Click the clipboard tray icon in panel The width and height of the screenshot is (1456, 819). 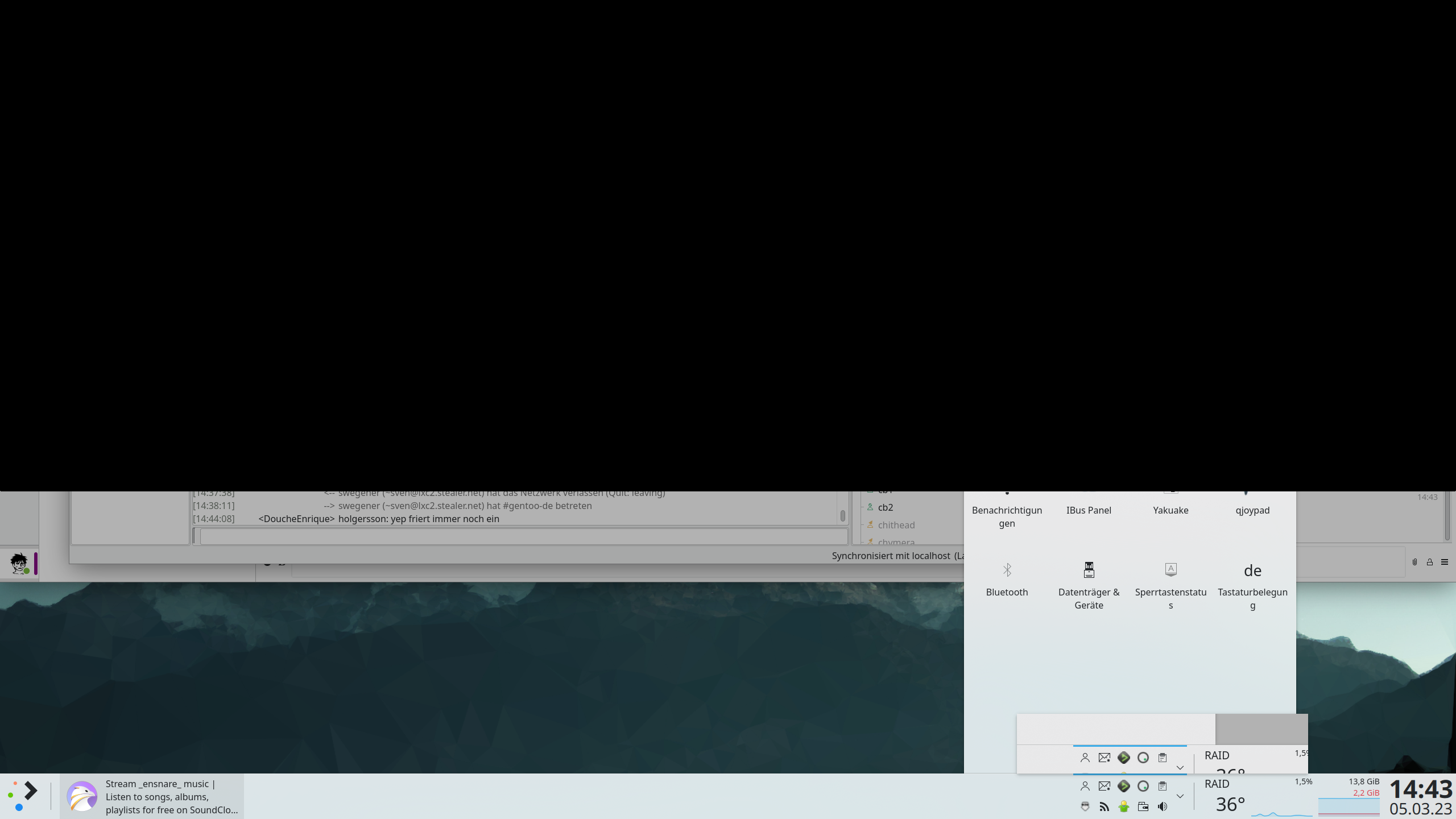(1163, 786)
